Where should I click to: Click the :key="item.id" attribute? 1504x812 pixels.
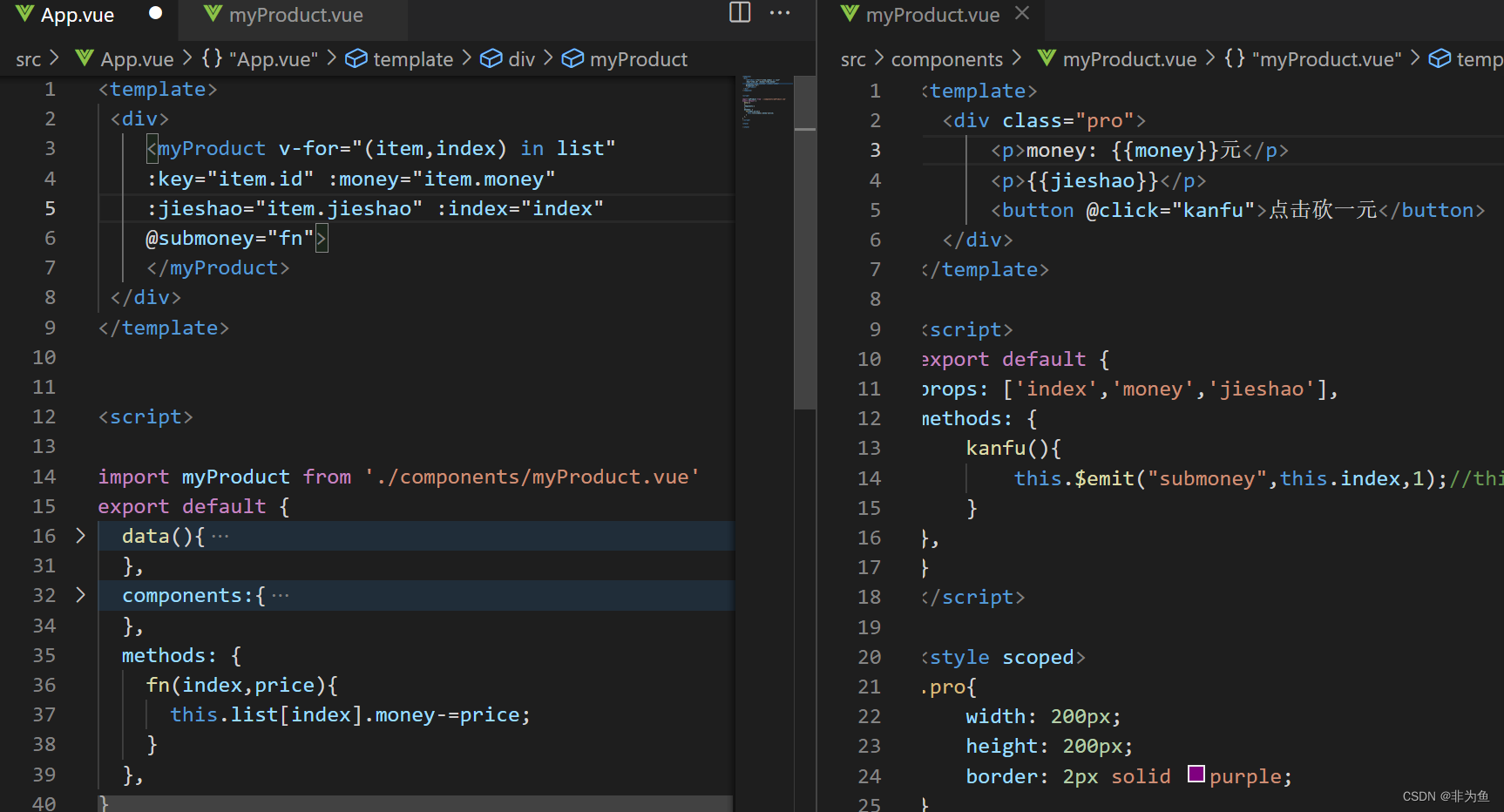point(230,179)
